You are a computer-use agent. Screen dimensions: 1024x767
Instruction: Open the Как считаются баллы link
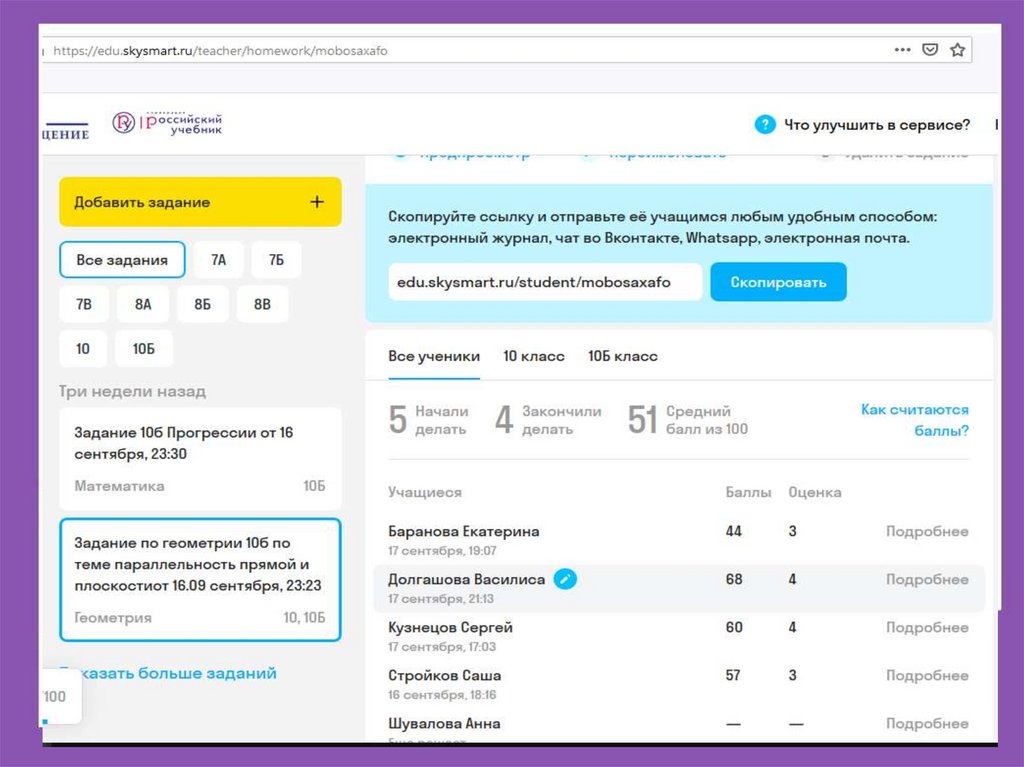(x=914, y=420)
